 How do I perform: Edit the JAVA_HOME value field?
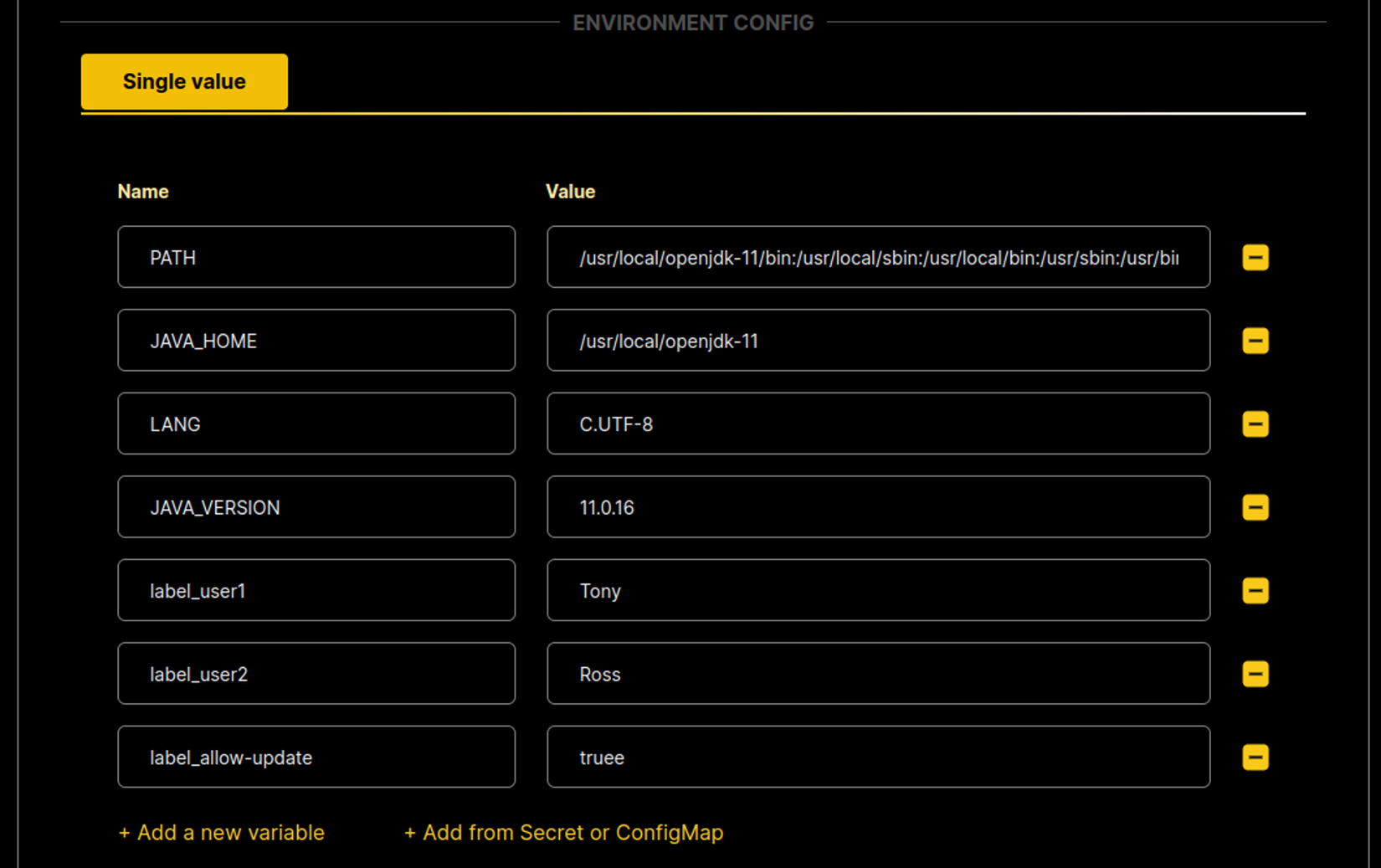[x=878, y=341]
